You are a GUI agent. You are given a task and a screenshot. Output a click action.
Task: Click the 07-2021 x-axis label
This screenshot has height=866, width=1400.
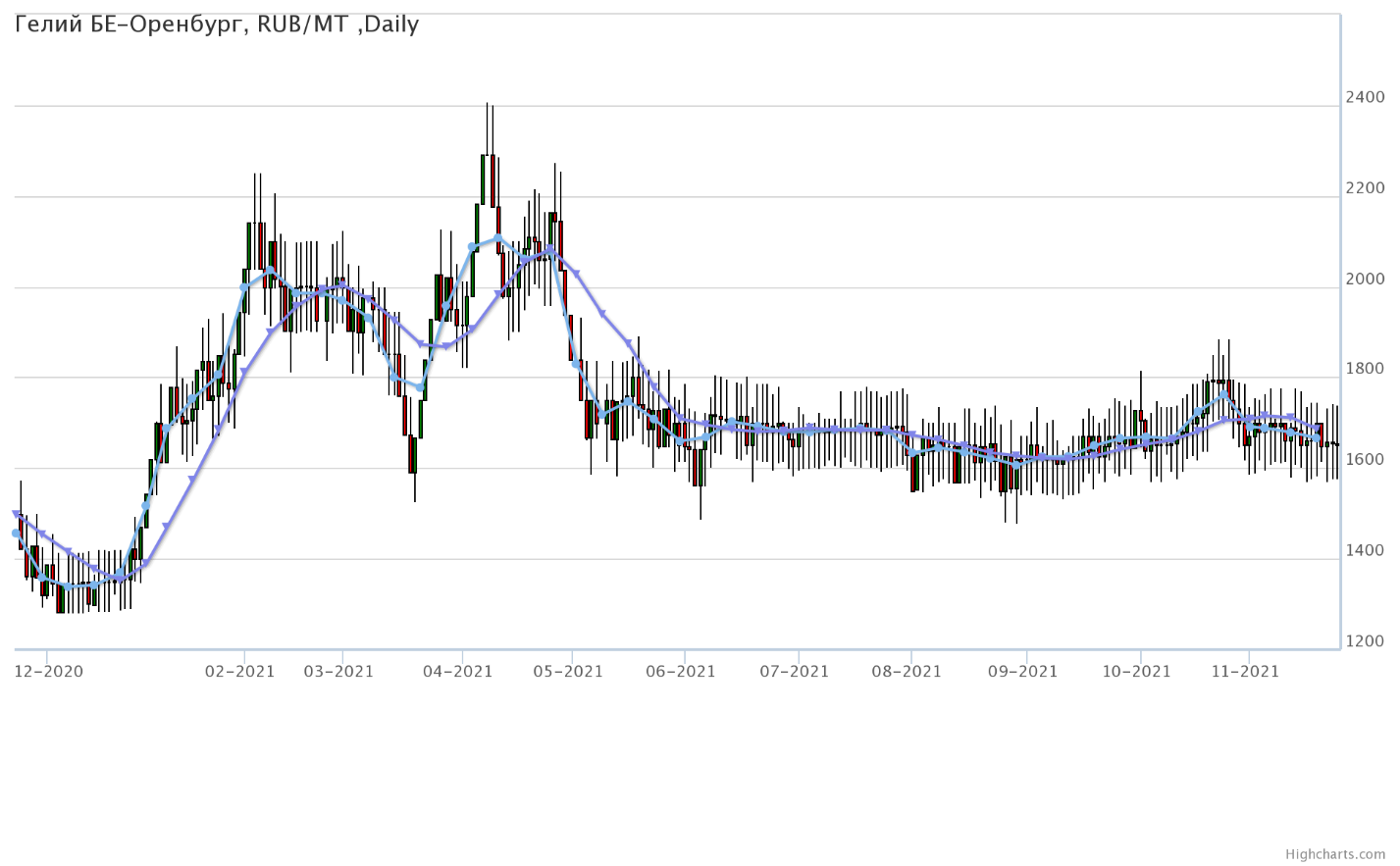tap(795, 672)
